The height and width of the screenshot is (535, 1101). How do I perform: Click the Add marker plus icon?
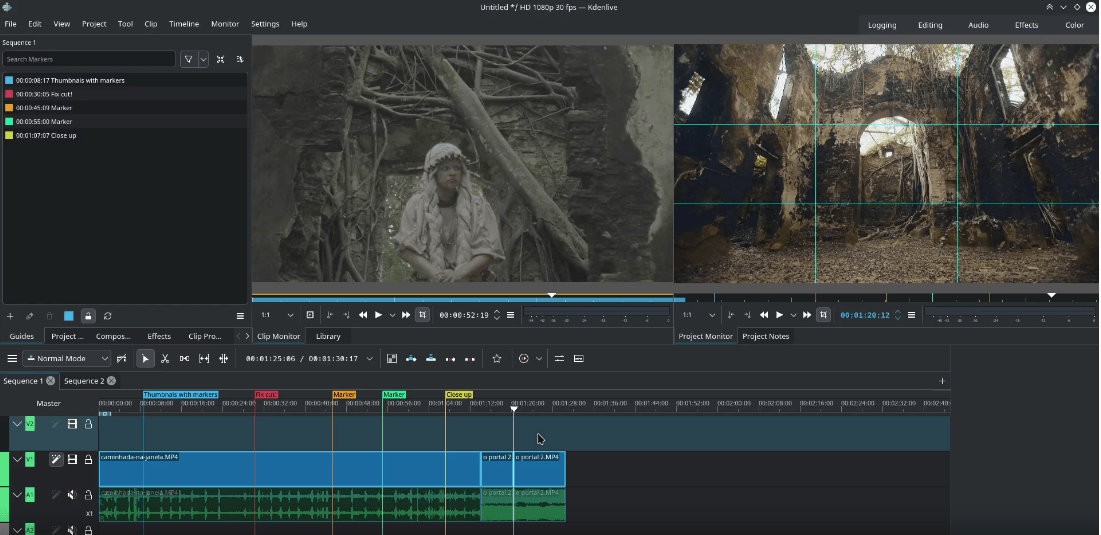10,316
